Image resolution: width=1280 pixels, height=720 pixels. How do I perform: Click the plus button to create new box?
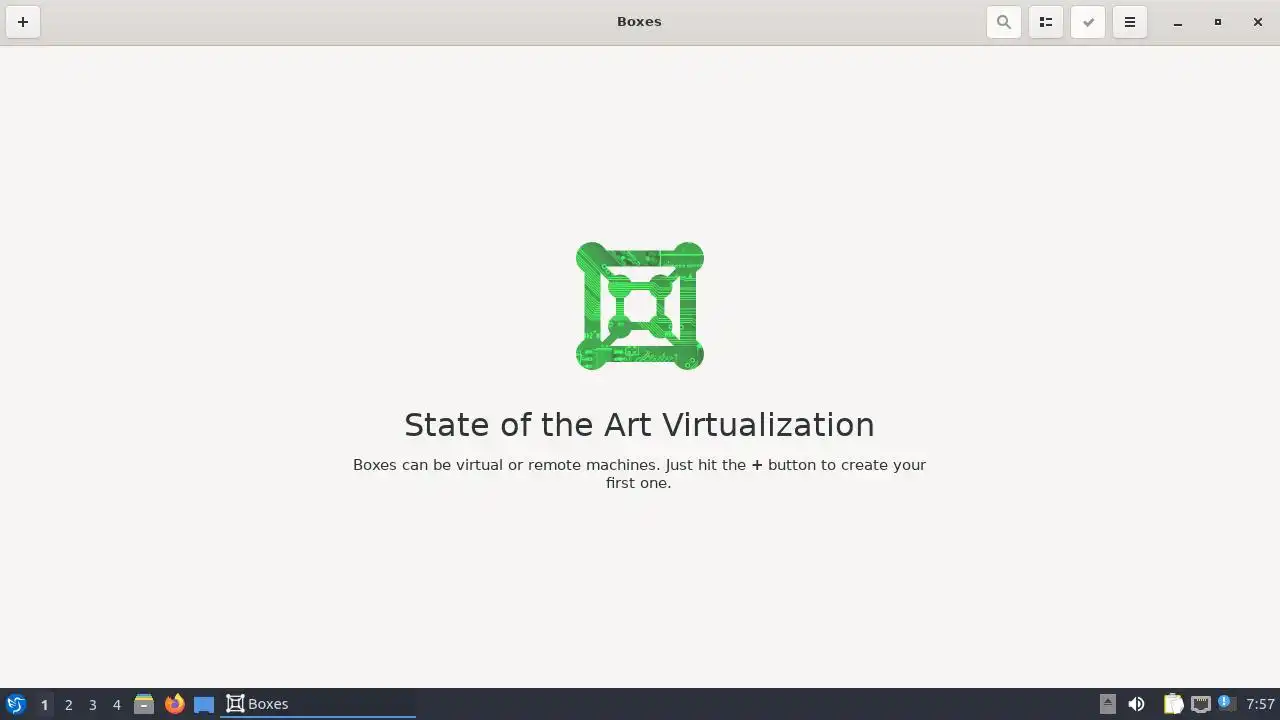click(x=23, y=22)
